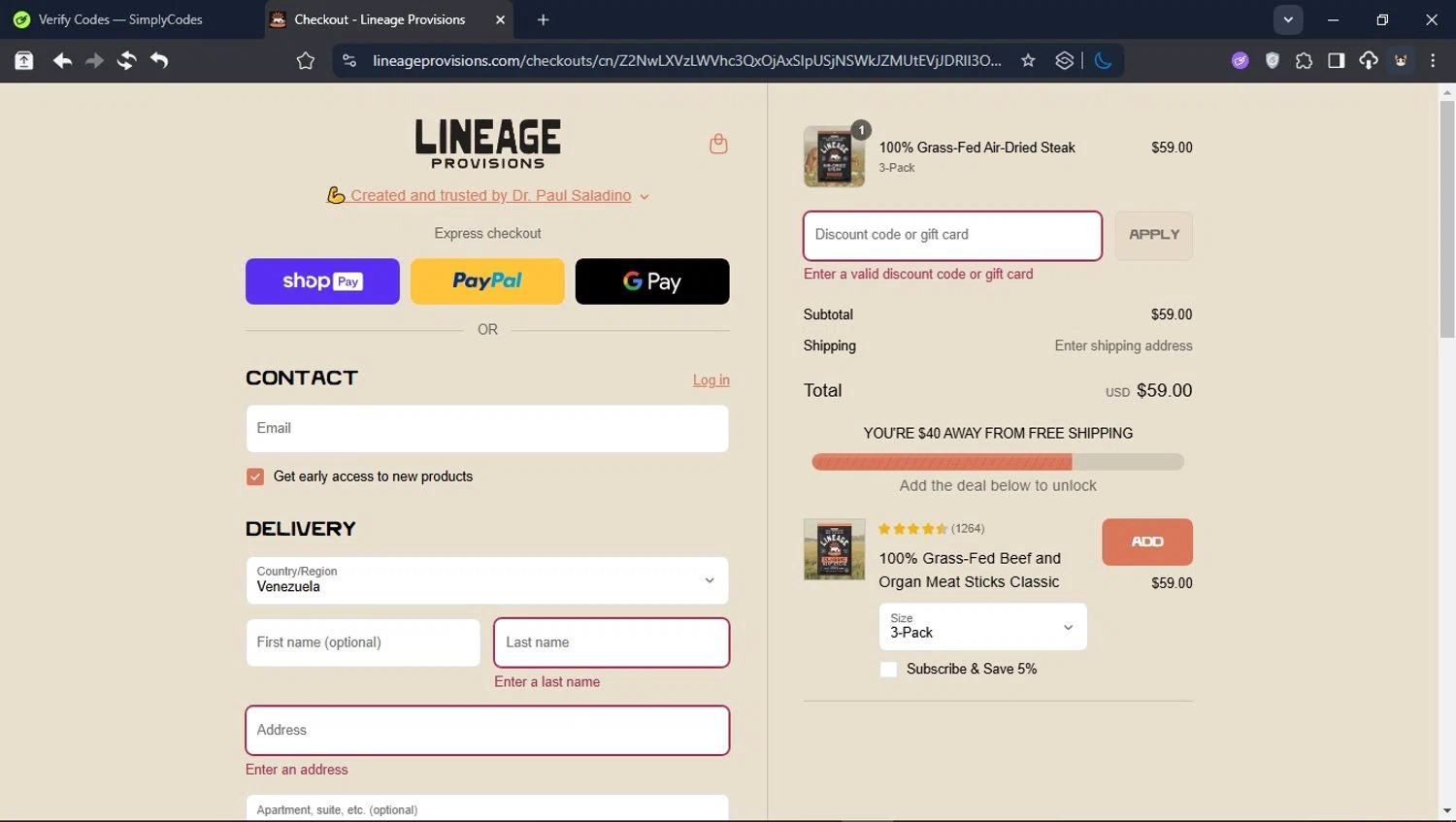
Task: Click the layers icon in address bar
Action: point(1064,60)
